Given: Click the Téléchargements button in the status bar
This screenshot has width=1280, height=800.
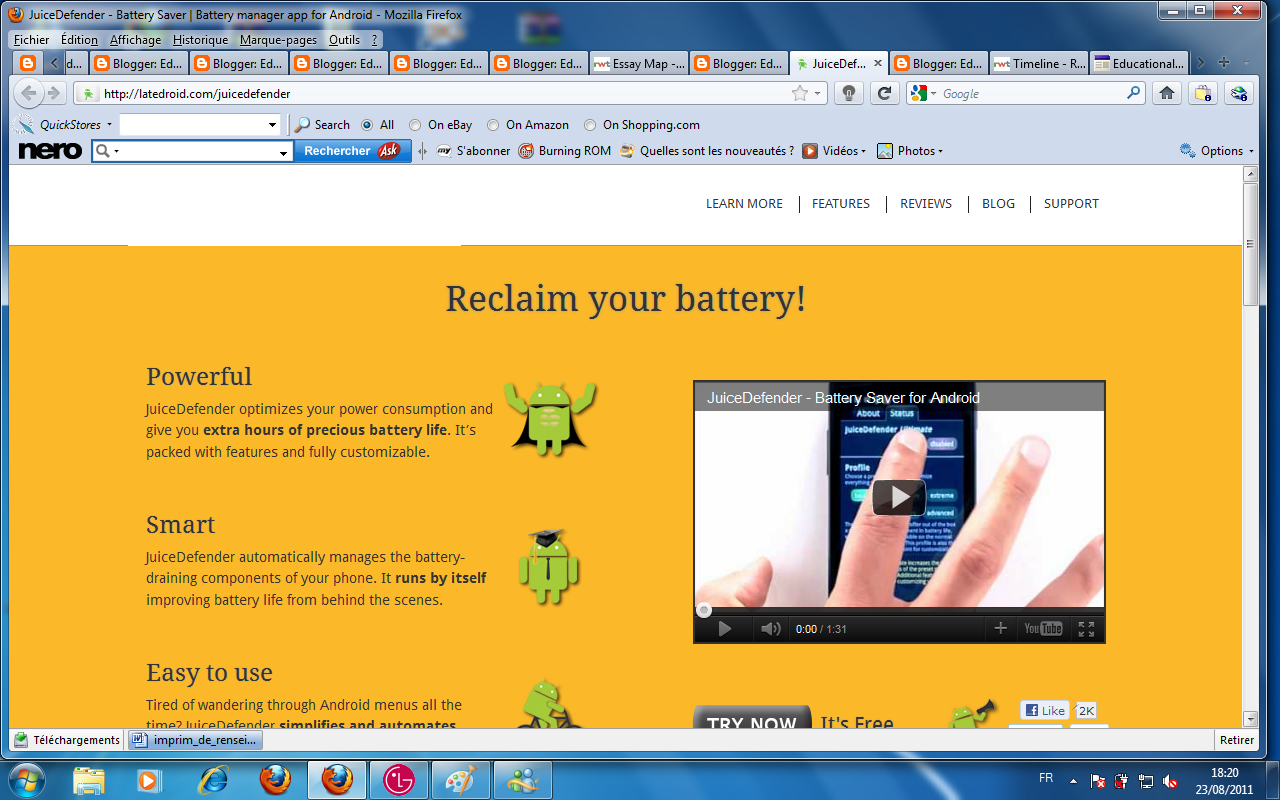Looking at the screenshot, I should coord(67,740).
